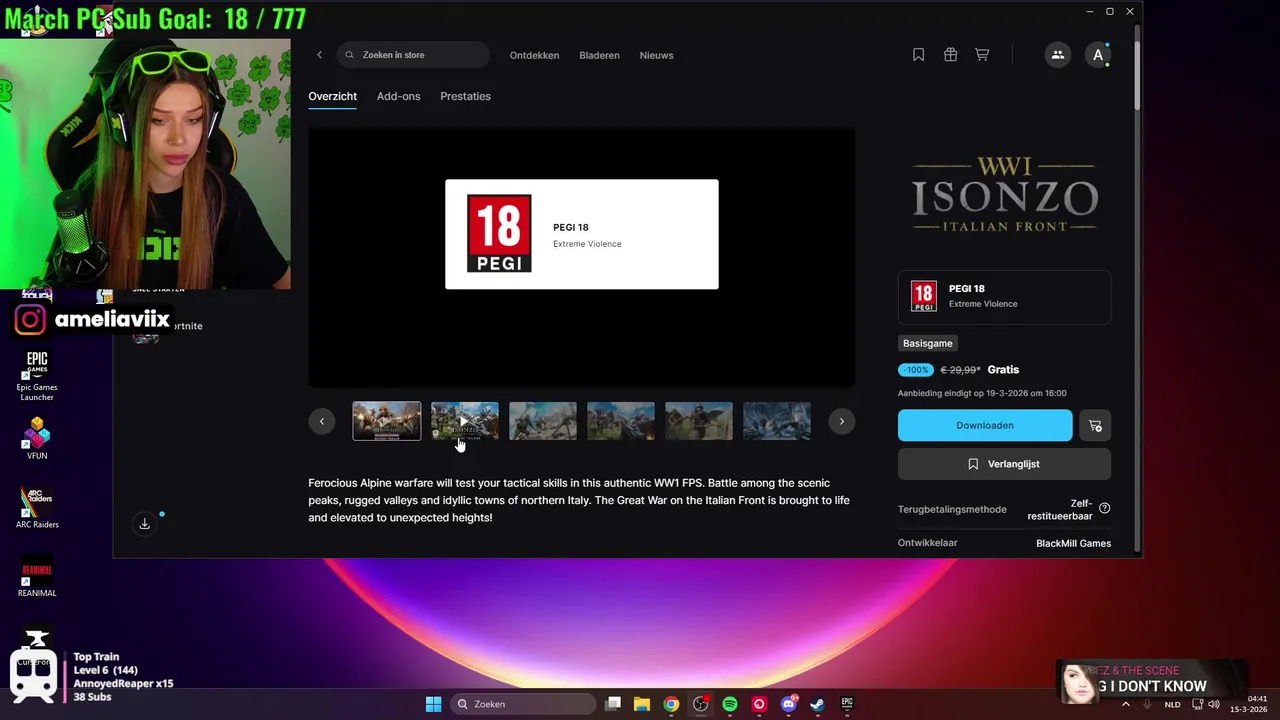Add game to Verlanglijst
This screenshot has width=1280, height=720.
[x=1004, y=464]
